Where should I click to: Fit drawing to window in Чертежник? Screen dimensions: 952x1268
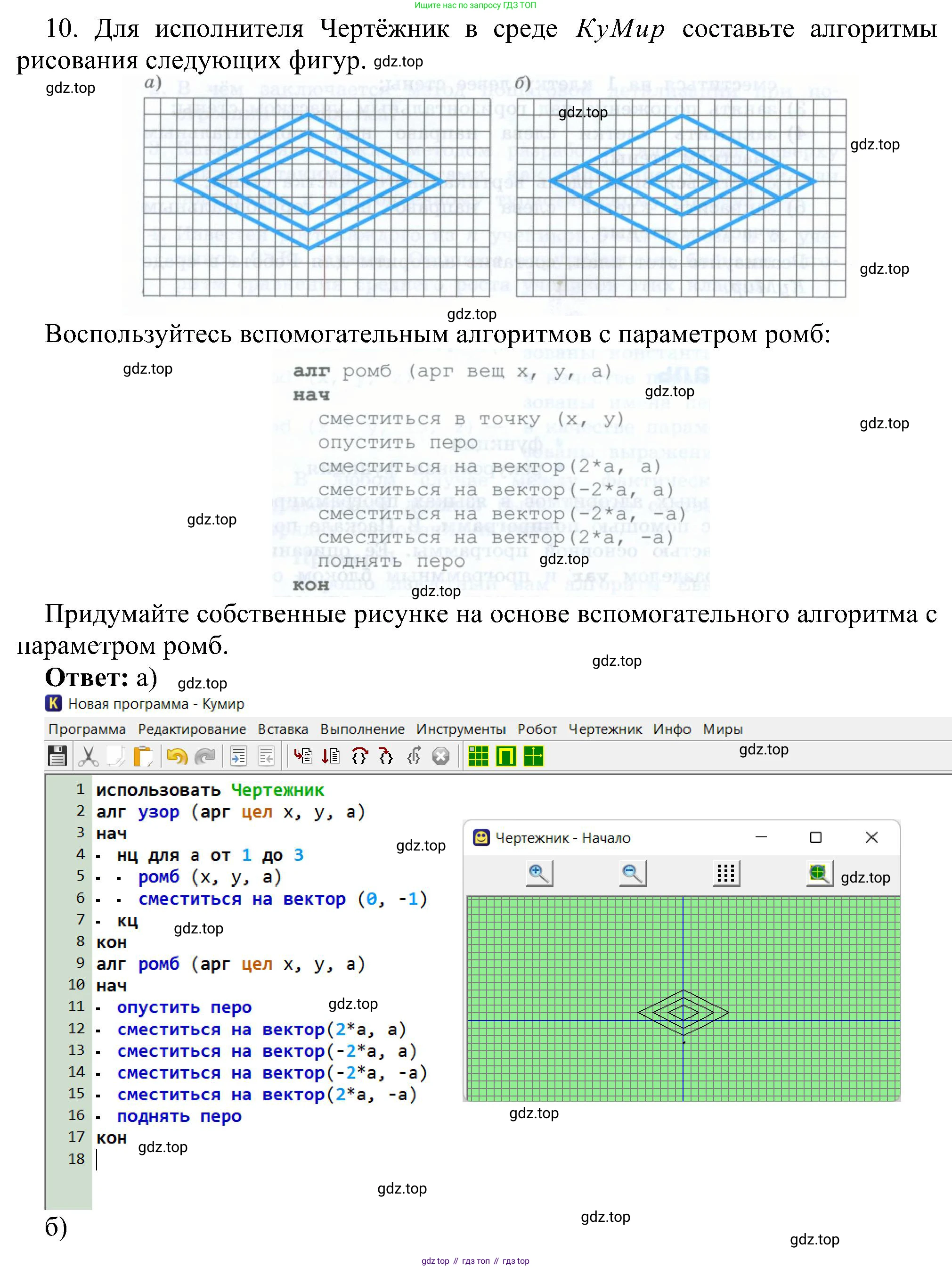click(x=819, y=873)
